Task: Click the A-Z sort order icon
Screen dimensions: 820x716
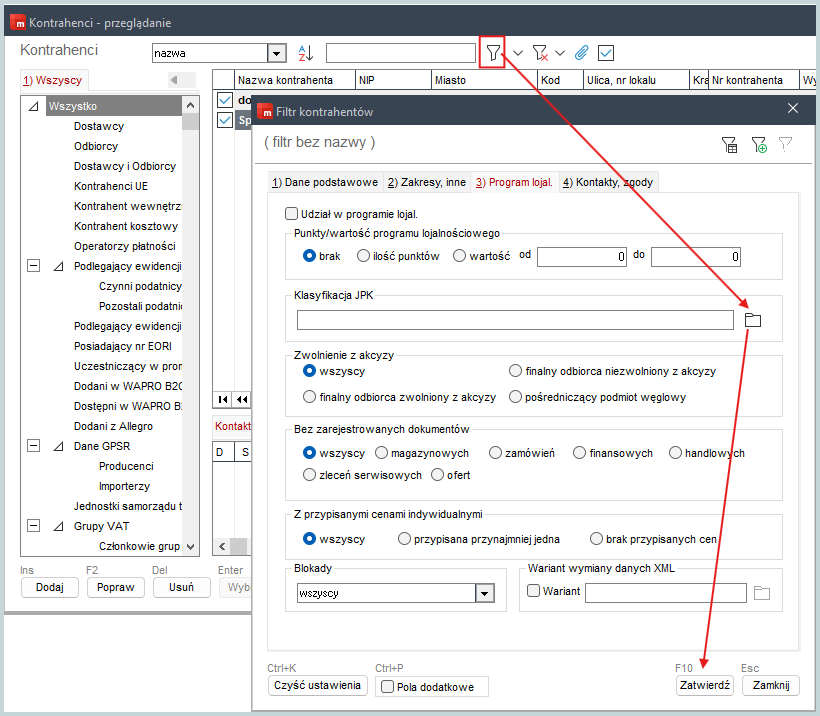Action: pyautogui.click(x=306, y=52)
